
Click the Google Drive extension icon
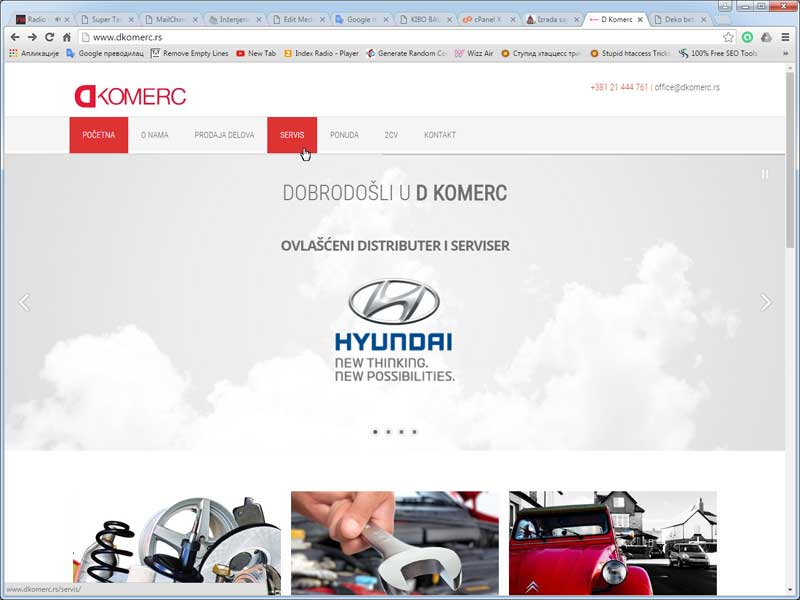click(x=766, y=37)
